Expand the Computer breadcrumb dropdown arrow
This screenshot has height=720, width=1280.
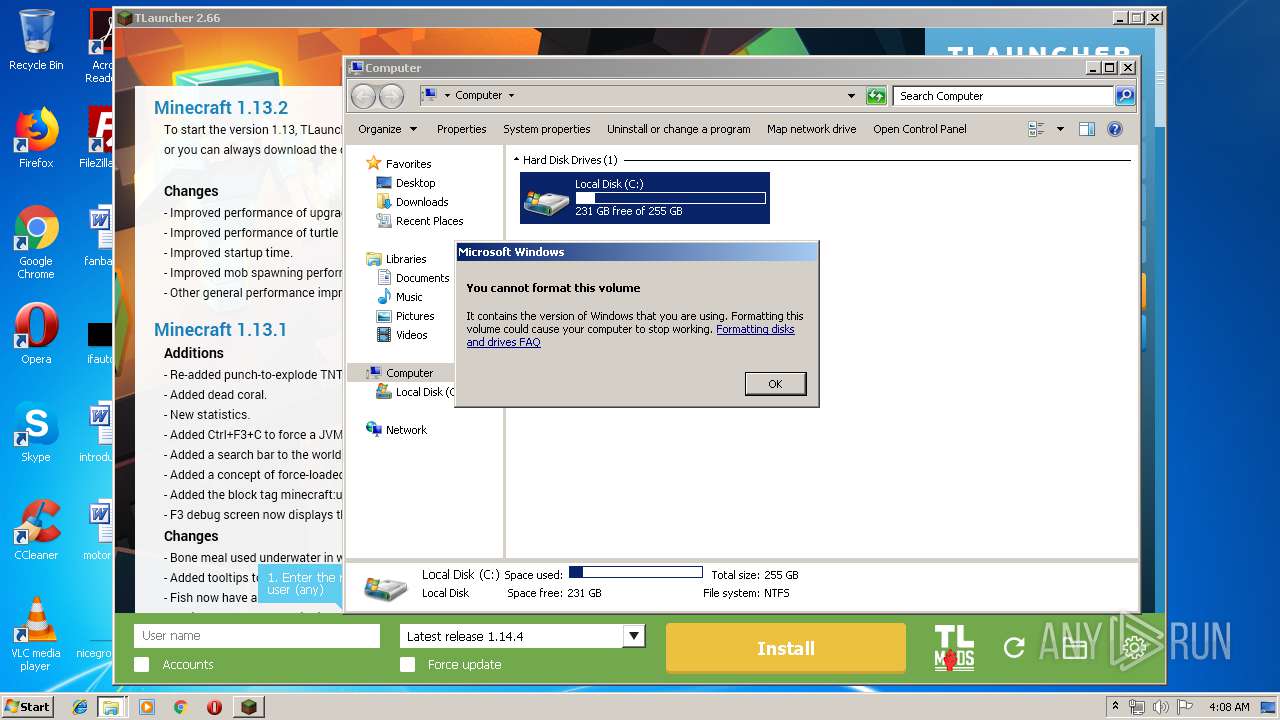(511, 96)
